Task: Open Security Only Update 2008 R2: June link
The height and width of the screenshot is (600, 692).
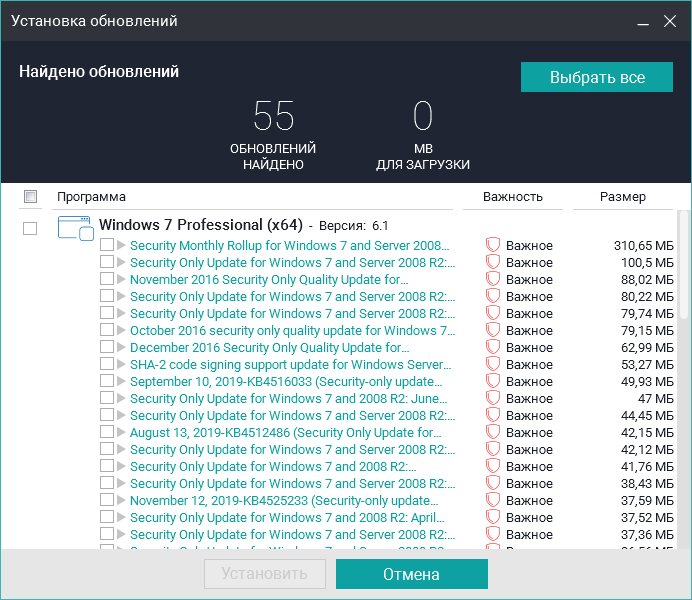Action: [x=289, y=398]
